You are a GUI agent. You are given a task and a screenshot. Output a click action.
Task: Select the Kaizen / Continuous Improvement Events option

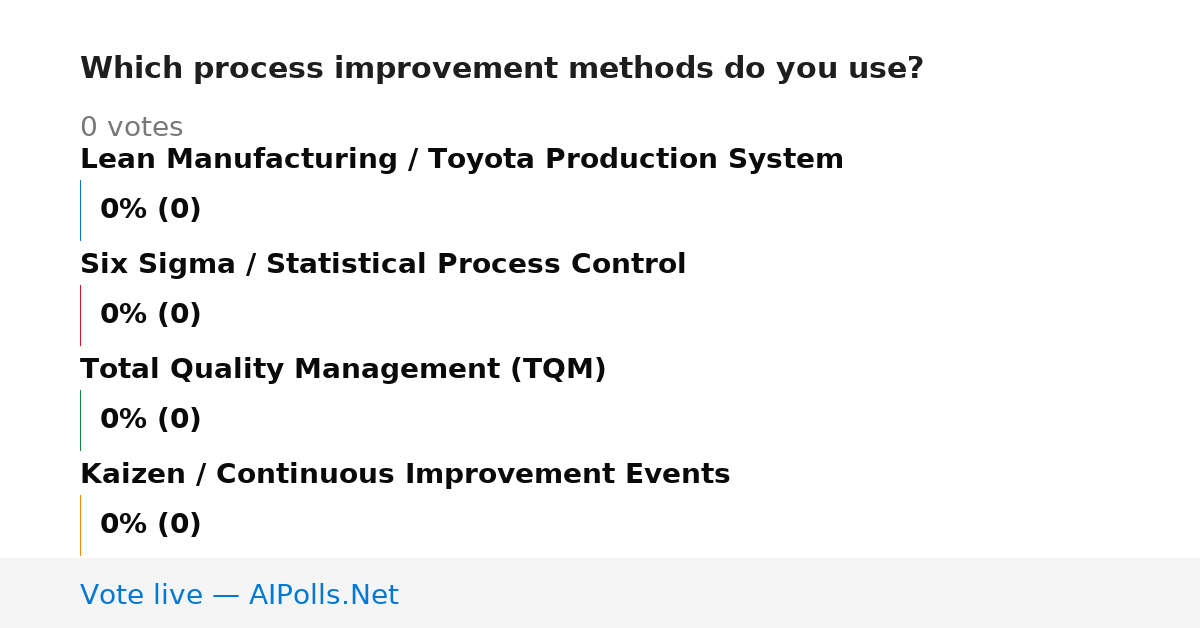[405, 475]
